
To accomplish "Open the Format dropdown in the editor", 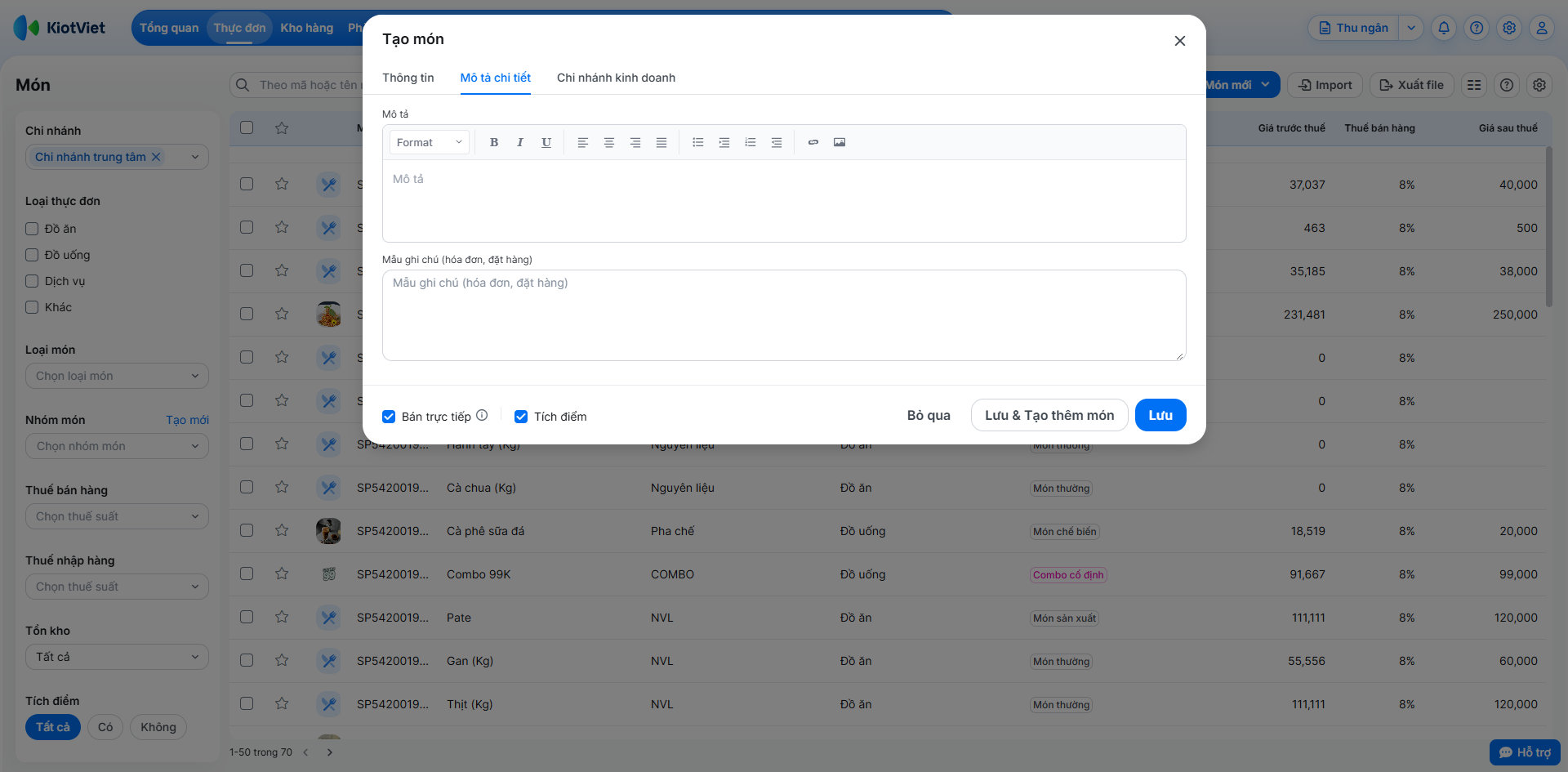I will (x=430, y=142).
